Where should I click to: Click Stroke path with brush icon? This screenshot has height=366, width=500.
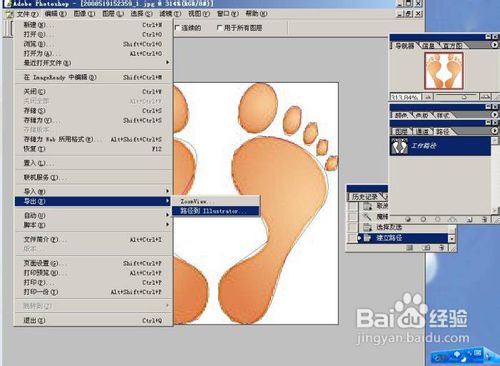click(423, 219)
